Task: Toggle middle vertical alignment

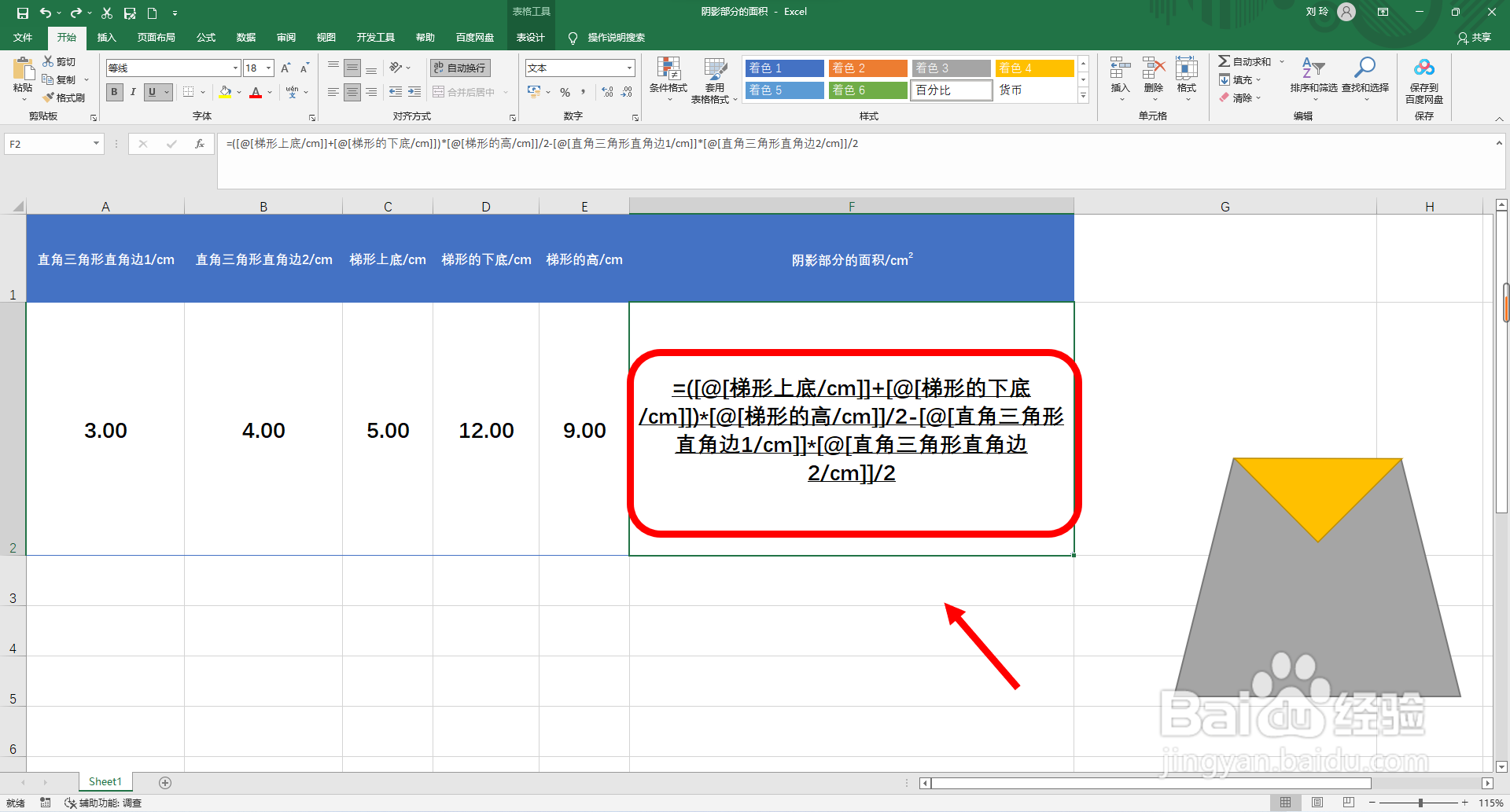Action: 352,68
